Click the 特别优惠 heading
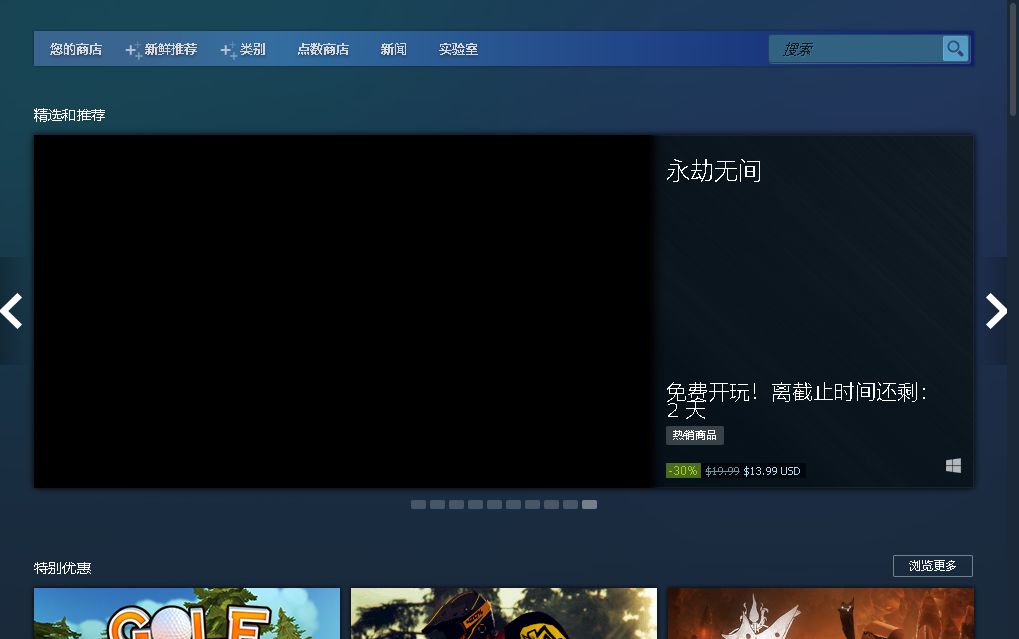1019x639 pixels. pyautogui.click(x=62, y=568)
